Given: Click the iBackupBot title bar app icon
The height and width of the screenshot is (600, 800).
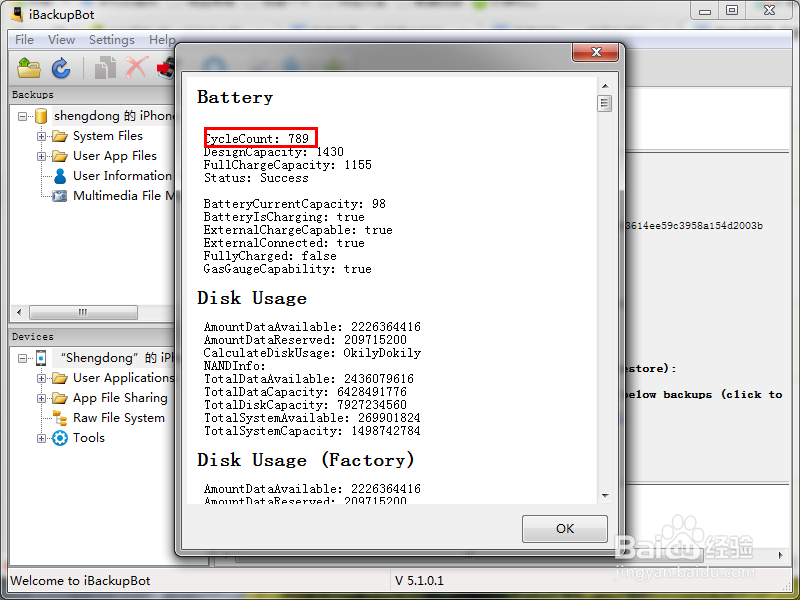Looking at the screenshot, I should coord(17,14).
